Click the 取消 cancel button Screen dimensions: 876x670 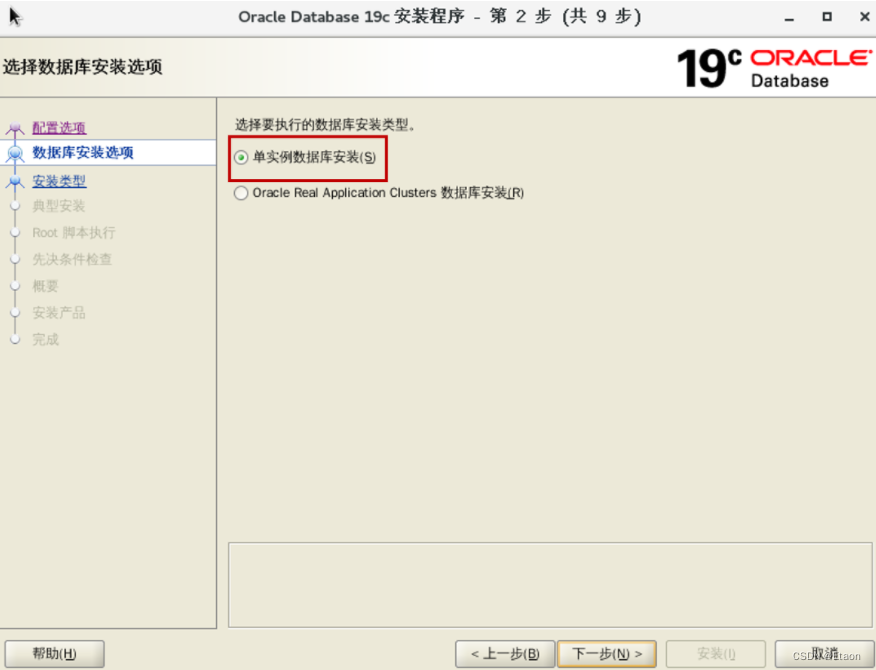tap(825, 653)
